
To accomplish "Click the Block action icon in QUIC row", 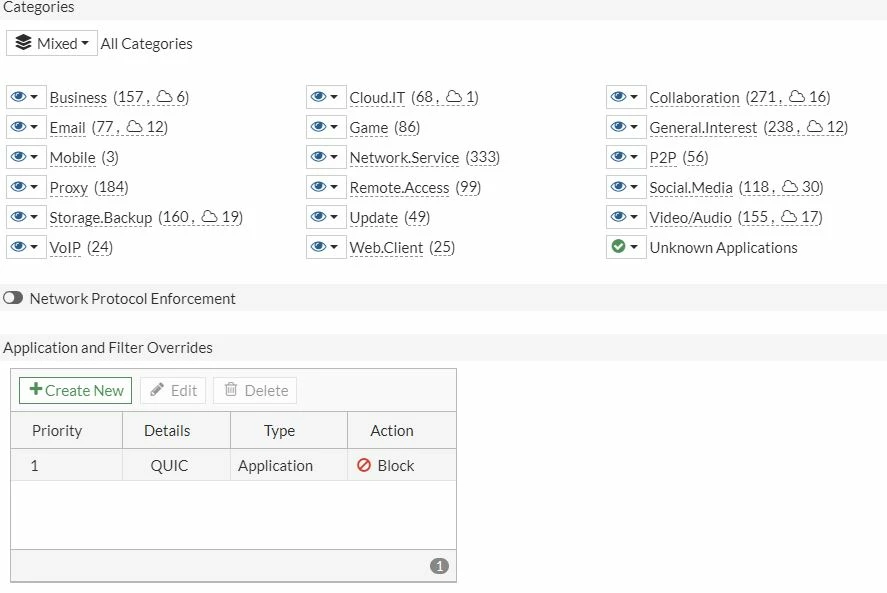I will click(364, 465).
